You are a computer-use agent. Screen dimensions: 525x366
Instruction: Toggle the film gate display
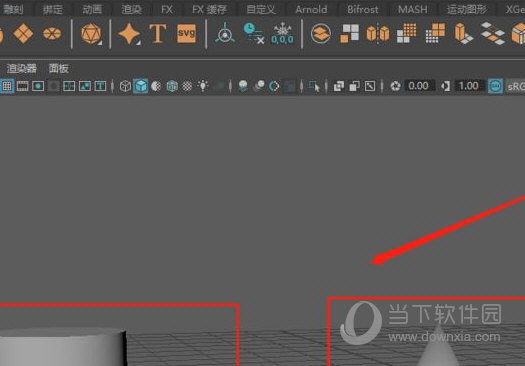[x=22, y=86]
